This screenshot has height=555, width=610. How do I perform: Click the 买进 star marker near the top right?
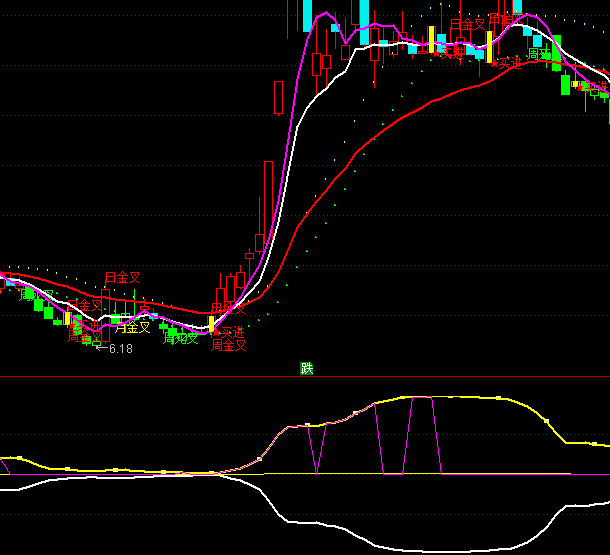(507, 62)
